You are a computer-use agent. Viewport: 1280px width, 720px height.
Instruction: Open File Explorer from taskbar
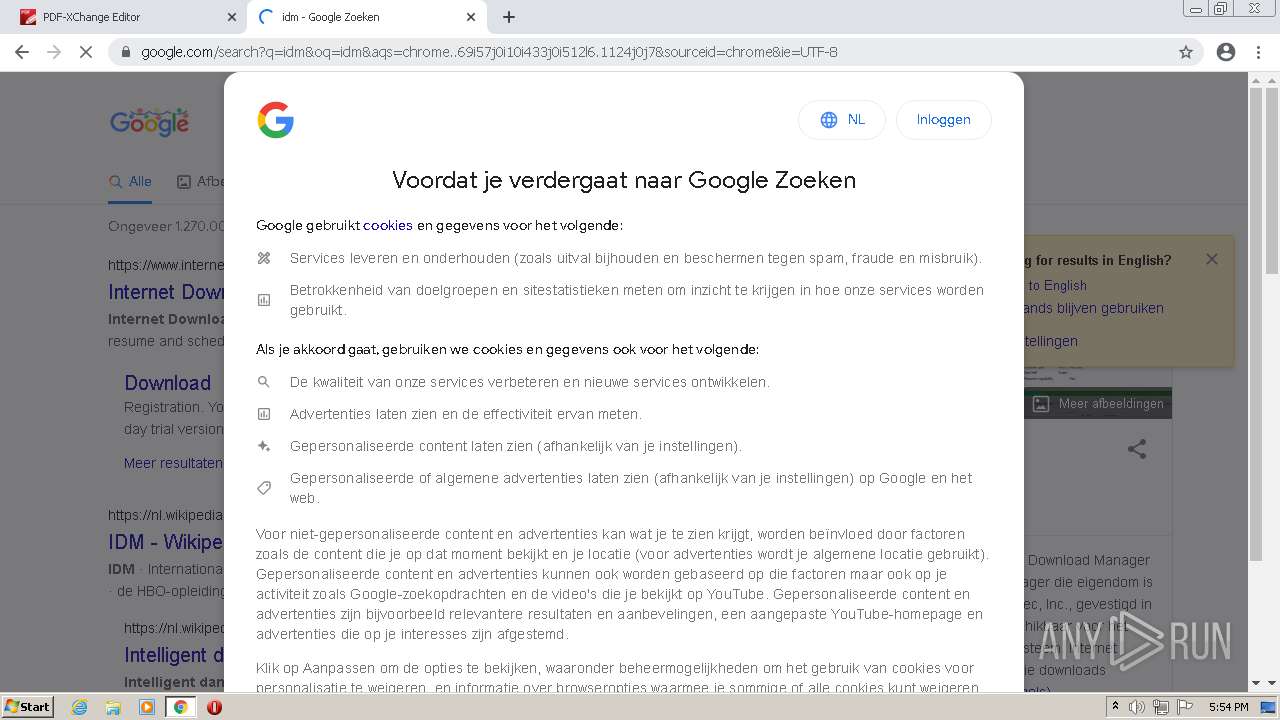click(113, 707)
